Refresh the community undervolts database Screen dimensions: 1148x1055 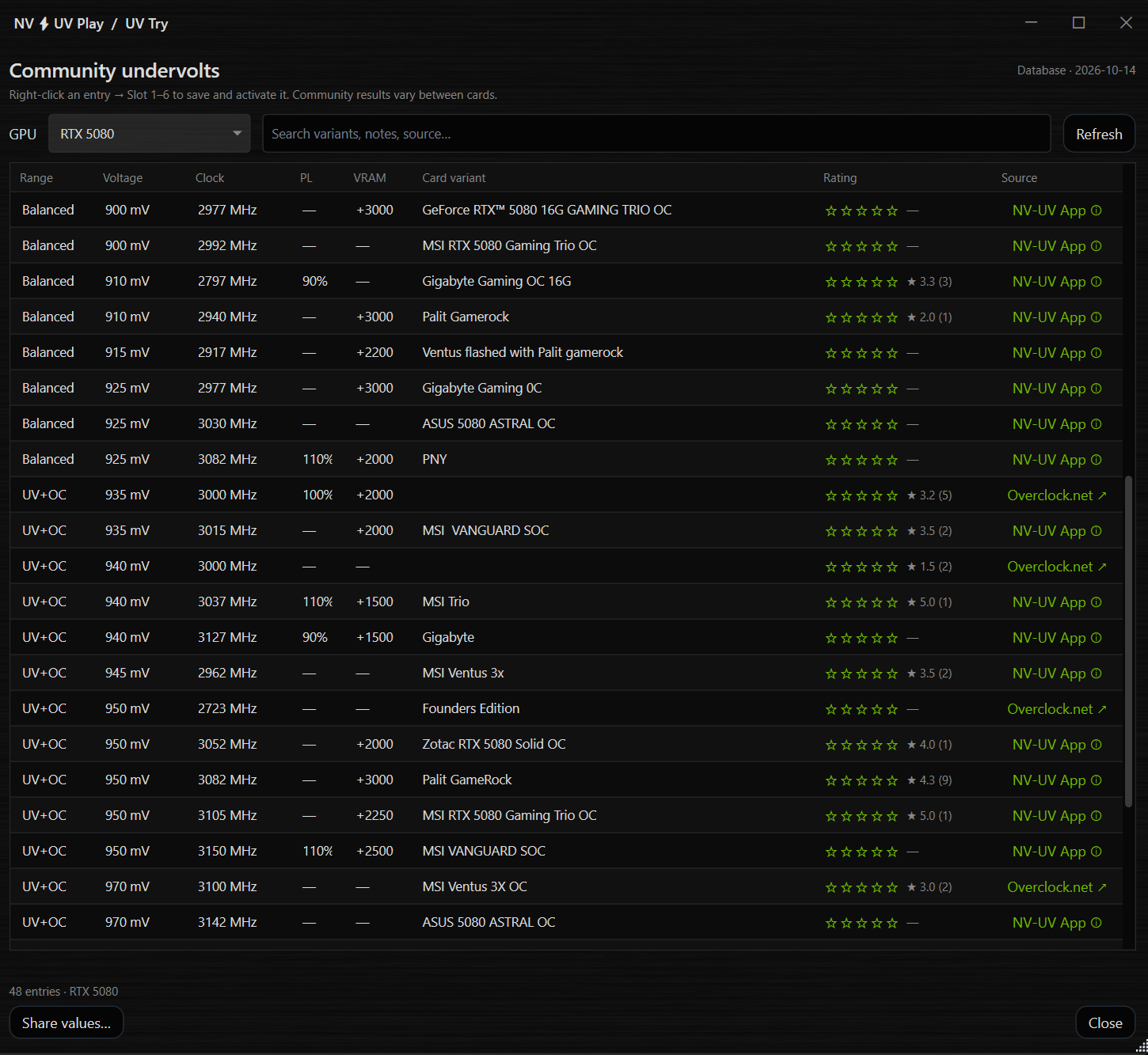tap(1099, 134)
